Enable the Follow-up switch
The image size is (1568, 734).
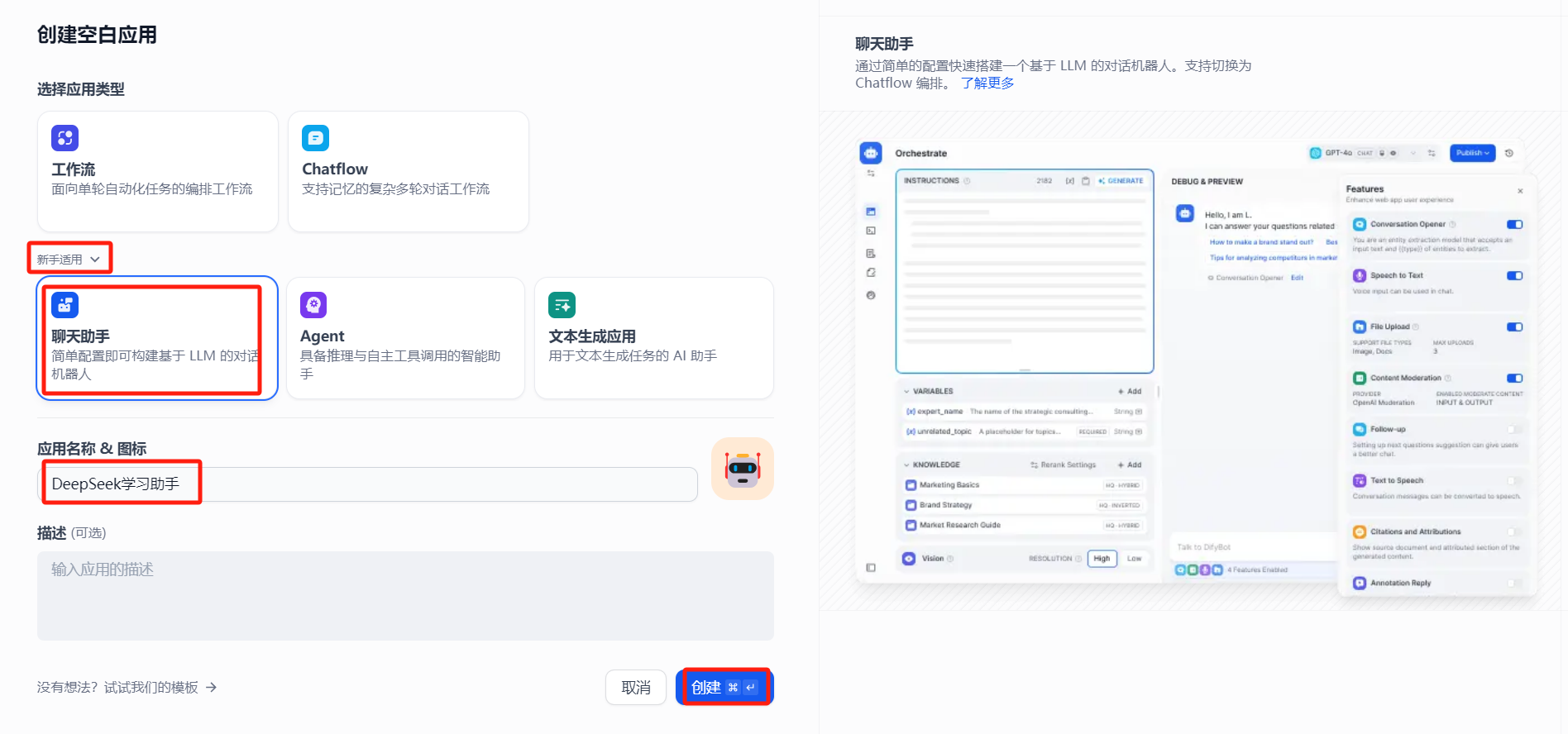(1515, 430)
